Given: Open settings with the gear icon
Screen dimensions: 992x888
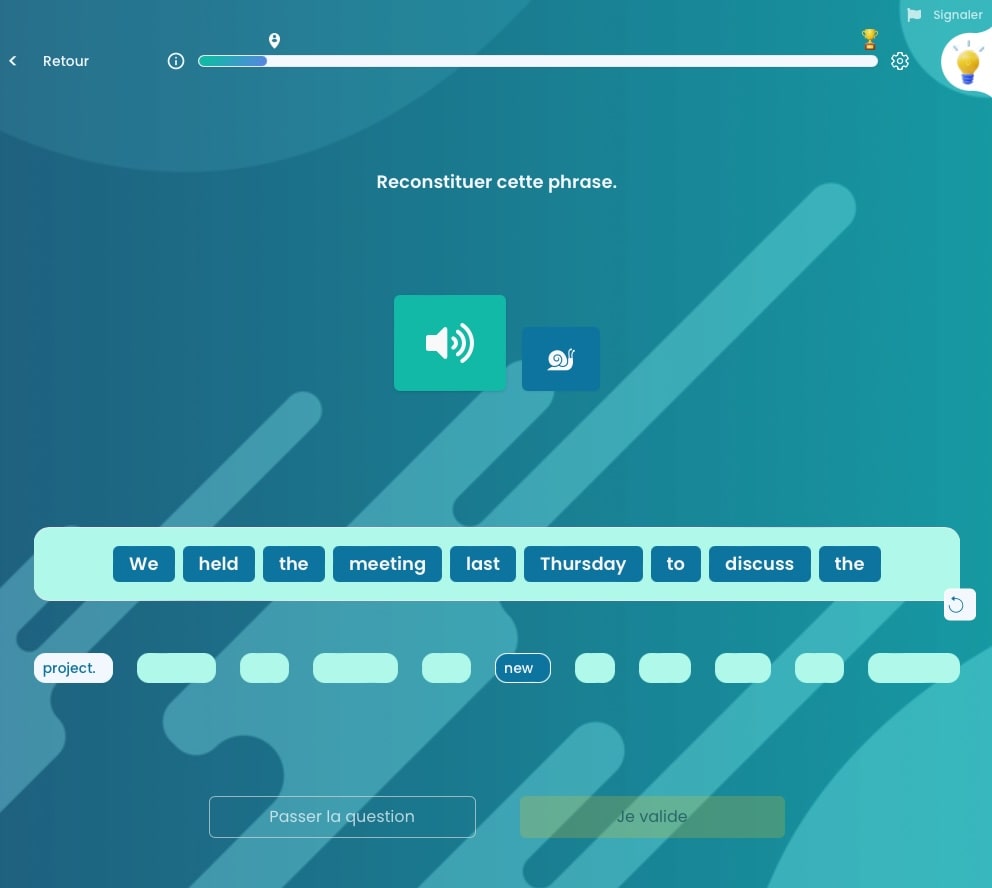Looking at the screenshot, I should pyautogui.click(x=900, y=61).
